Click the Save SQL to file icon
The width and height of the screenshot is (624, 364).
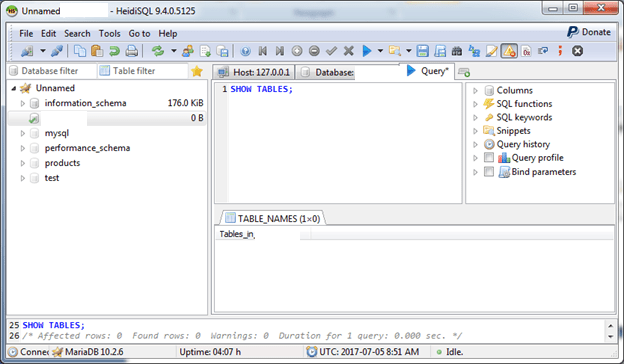tap(422, 51)
